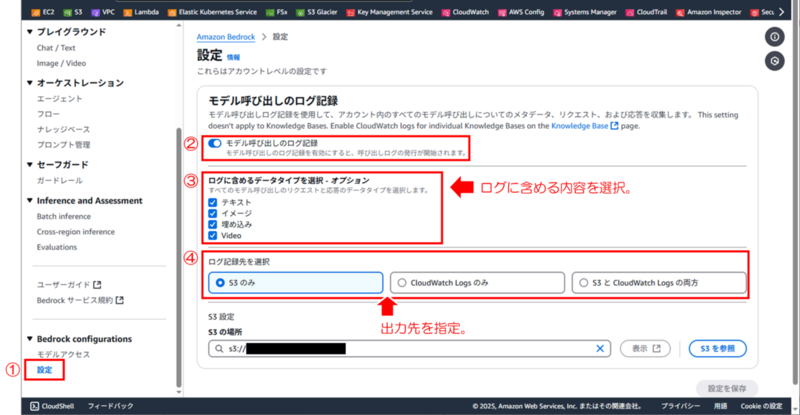Select the S3 のみ radio option
Screen dimensions: 800x415
(295, 283)
